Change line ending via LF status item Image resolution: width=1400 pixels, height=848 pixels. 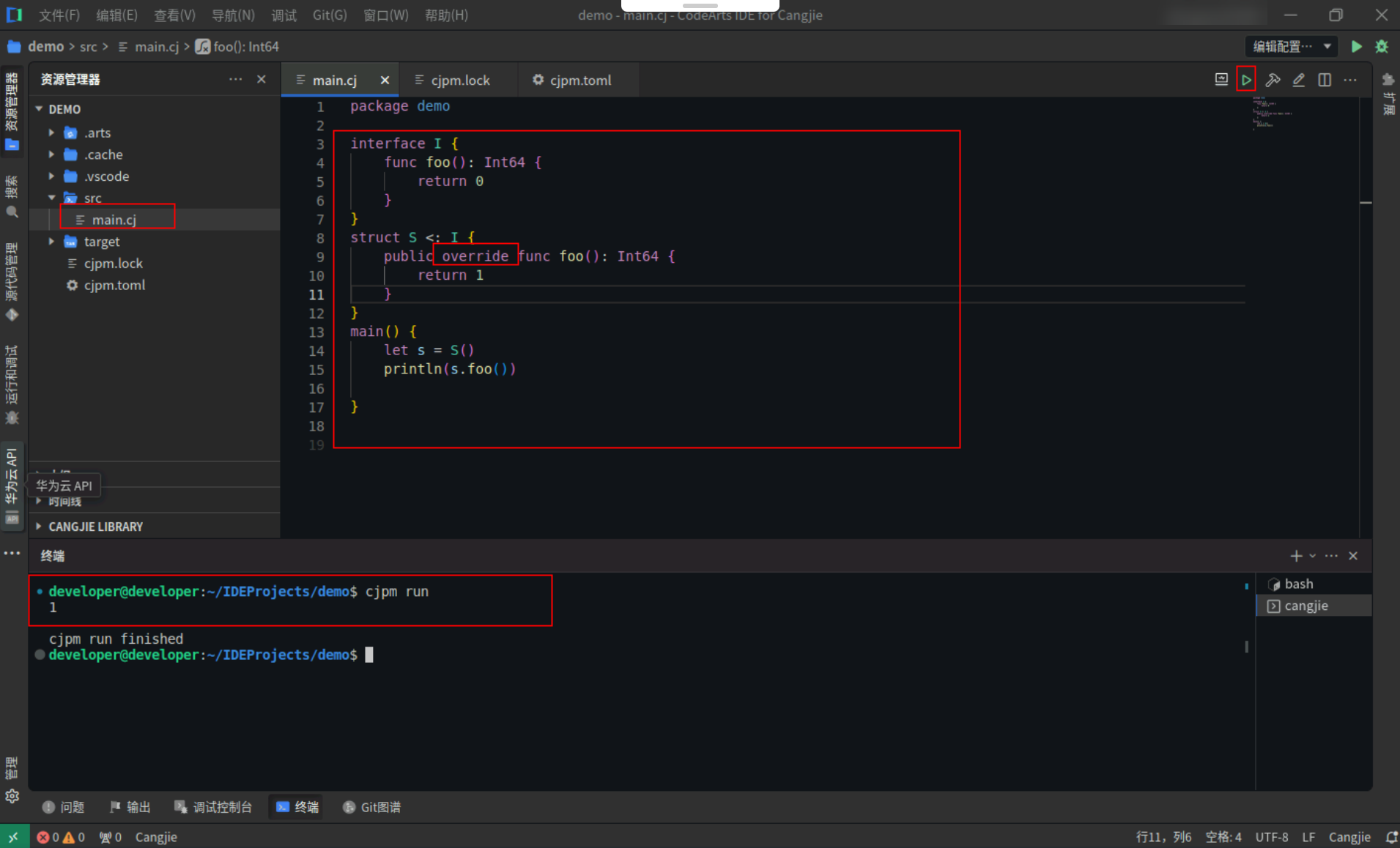point(1308,837)
